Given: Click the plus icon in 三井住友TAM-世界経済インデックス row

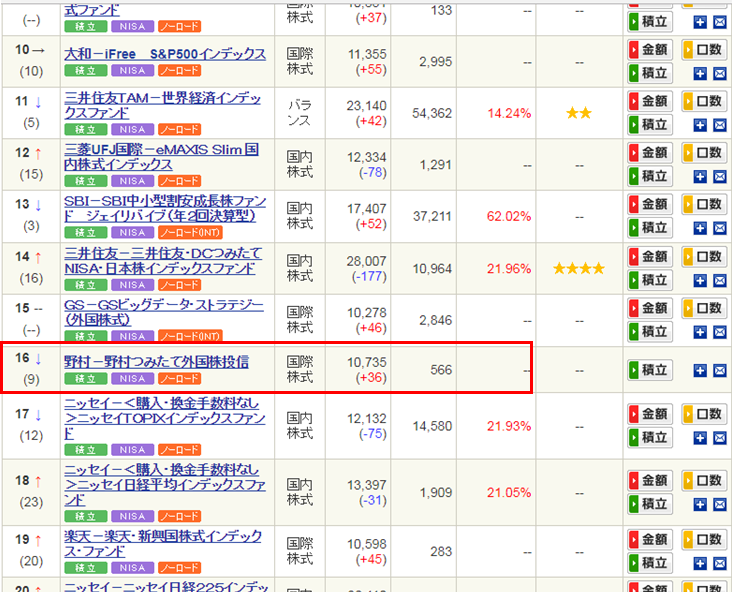Looking at the screenshot, I should click(700, 125).
